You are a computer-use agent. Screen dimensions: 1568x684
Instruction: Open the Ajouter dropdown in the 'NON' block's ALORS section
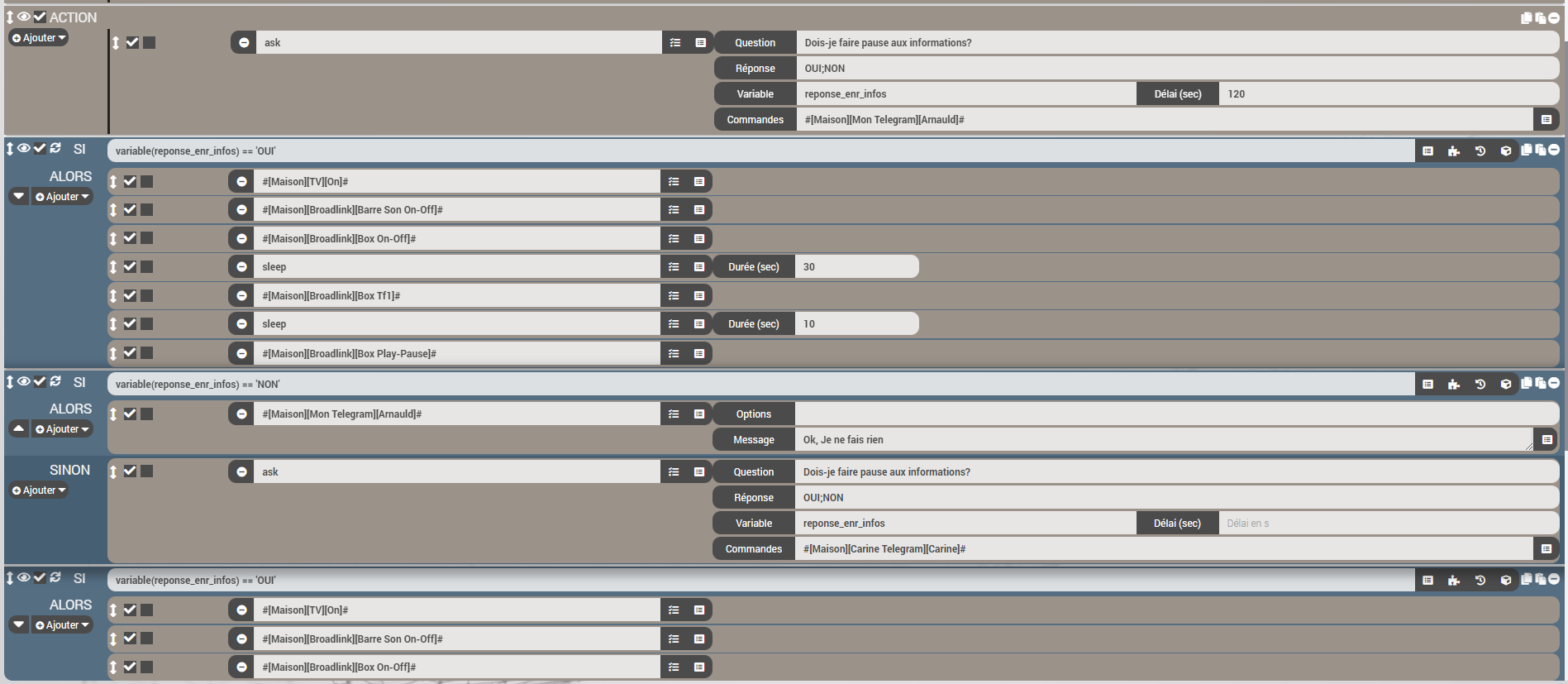[62, 429]
